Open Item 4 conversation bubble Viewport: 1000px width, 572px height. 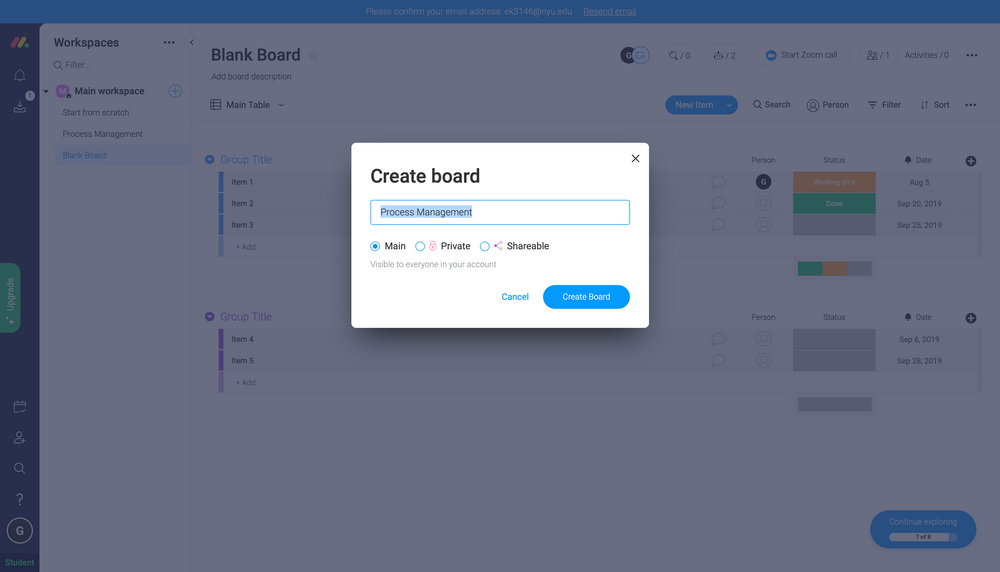[718, 339]
